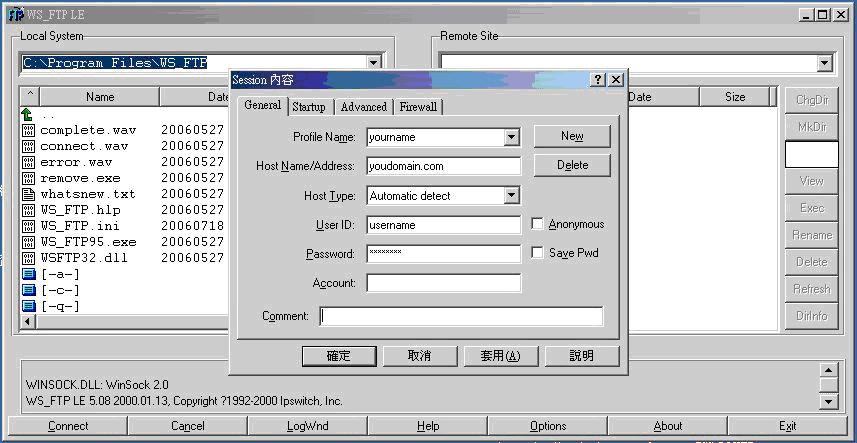
Task: Click the error.wav file icon
Action: coord(28,162)
